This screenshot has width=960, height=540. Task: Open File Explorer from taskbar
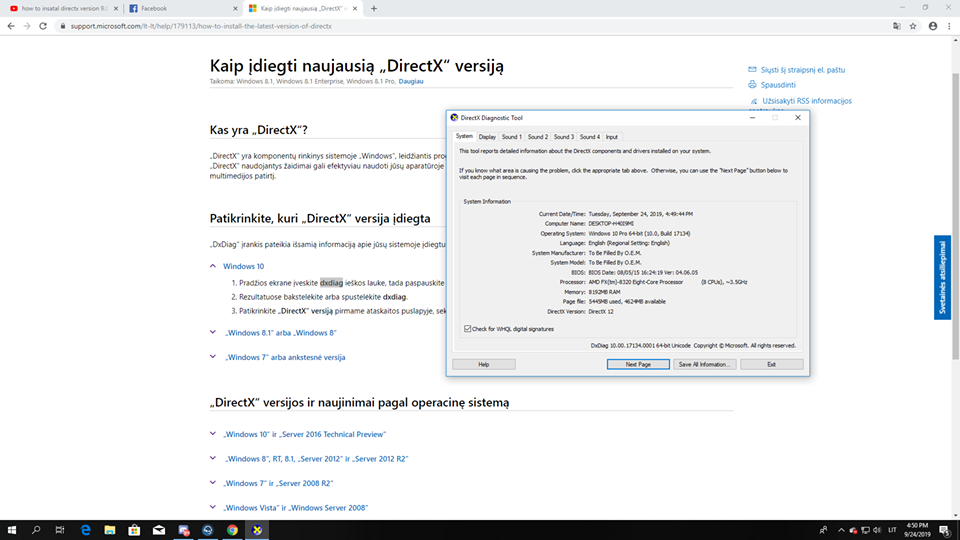110,530
